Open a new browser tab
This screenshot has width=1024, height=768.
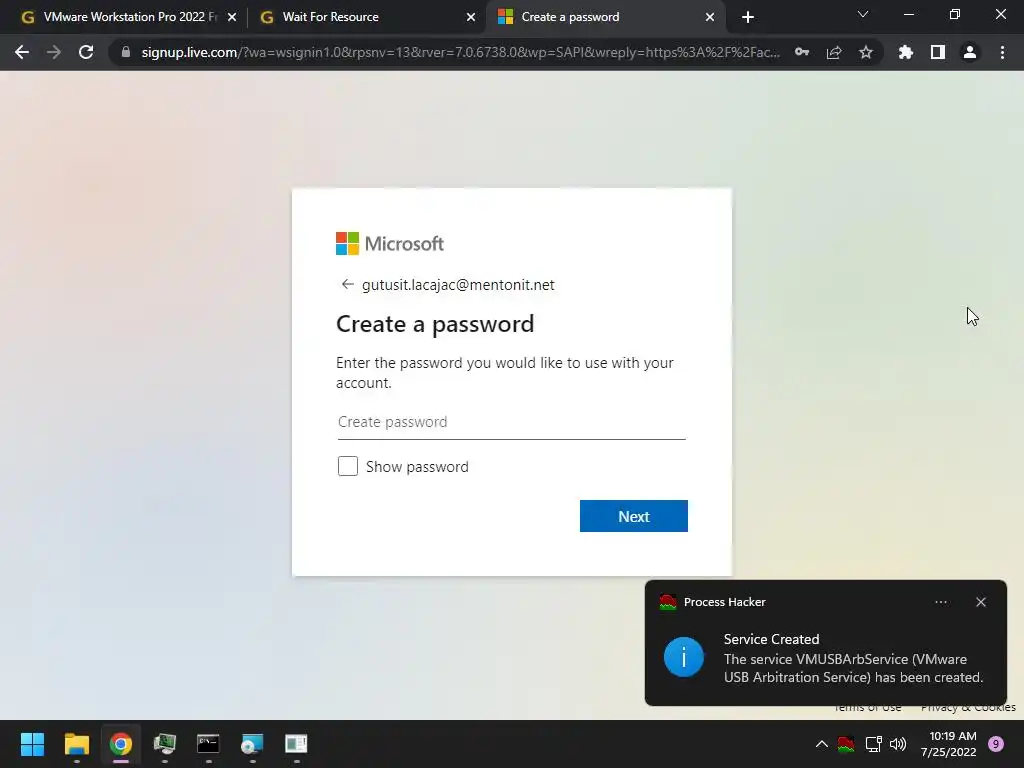748,18
